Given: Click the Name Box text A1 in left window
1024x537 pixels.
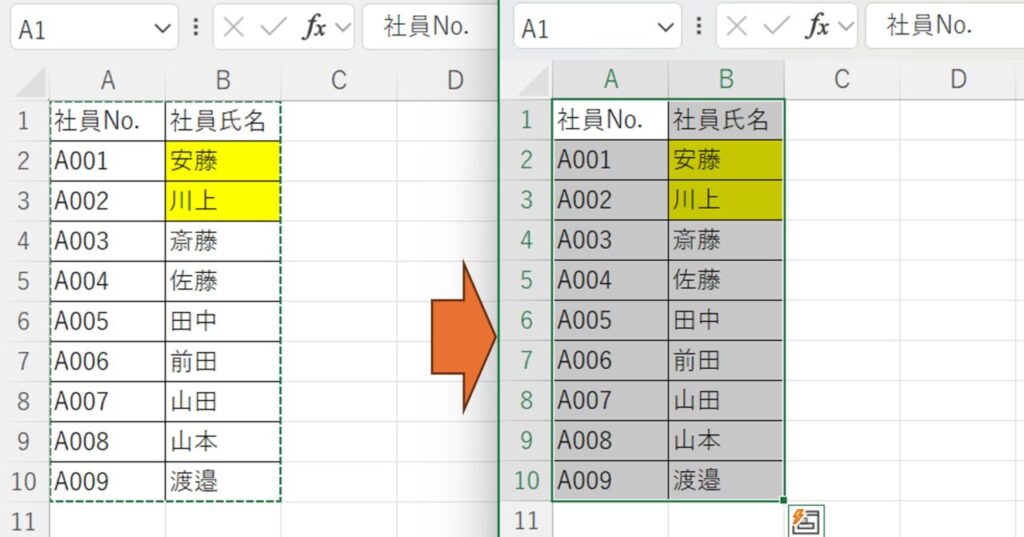Looking at the screenshot, I should coord(32,30).
